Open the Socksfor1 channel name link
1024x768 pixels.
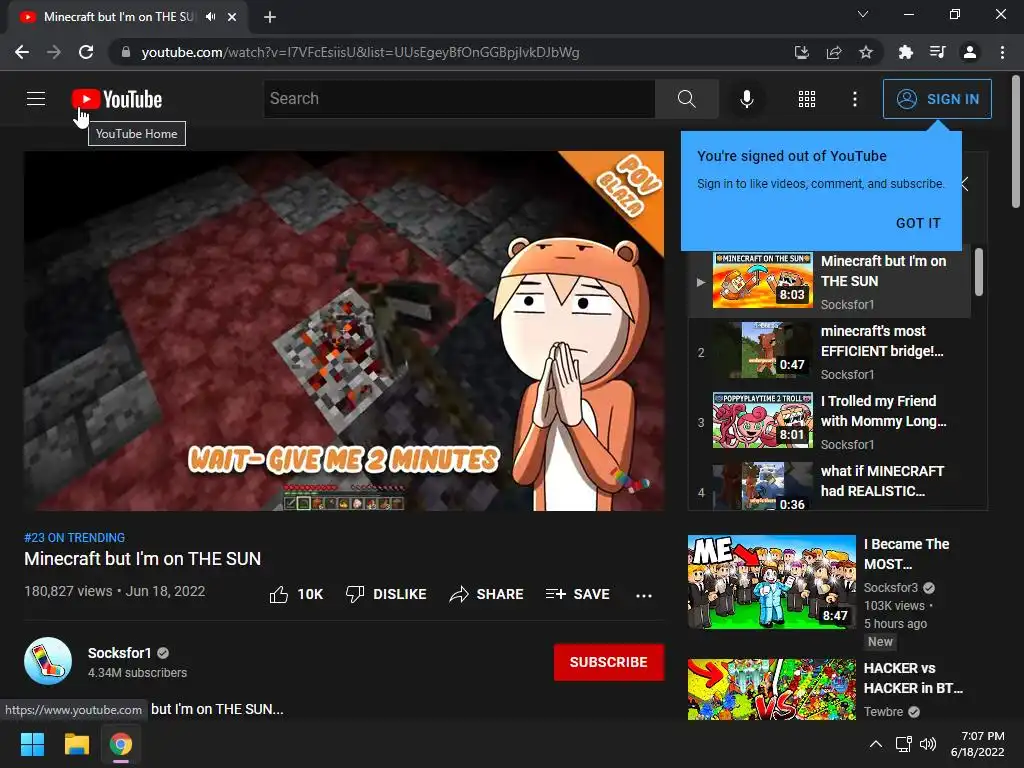coord(120,653)
